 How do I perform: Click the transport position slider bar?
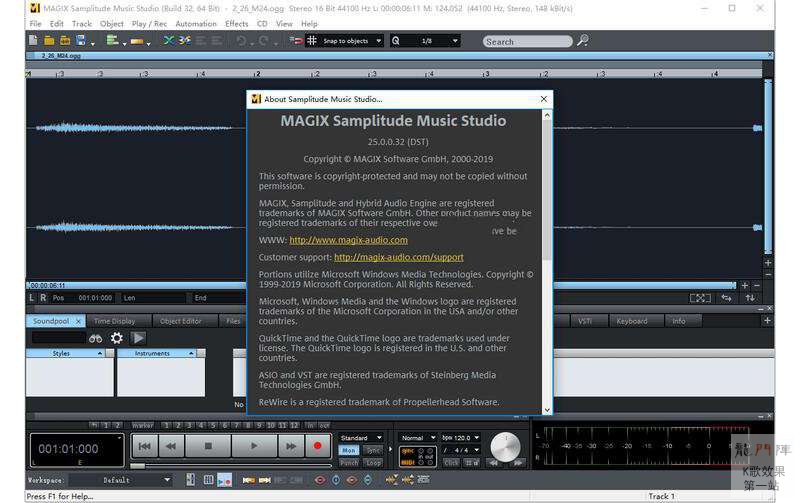point(231,465)
